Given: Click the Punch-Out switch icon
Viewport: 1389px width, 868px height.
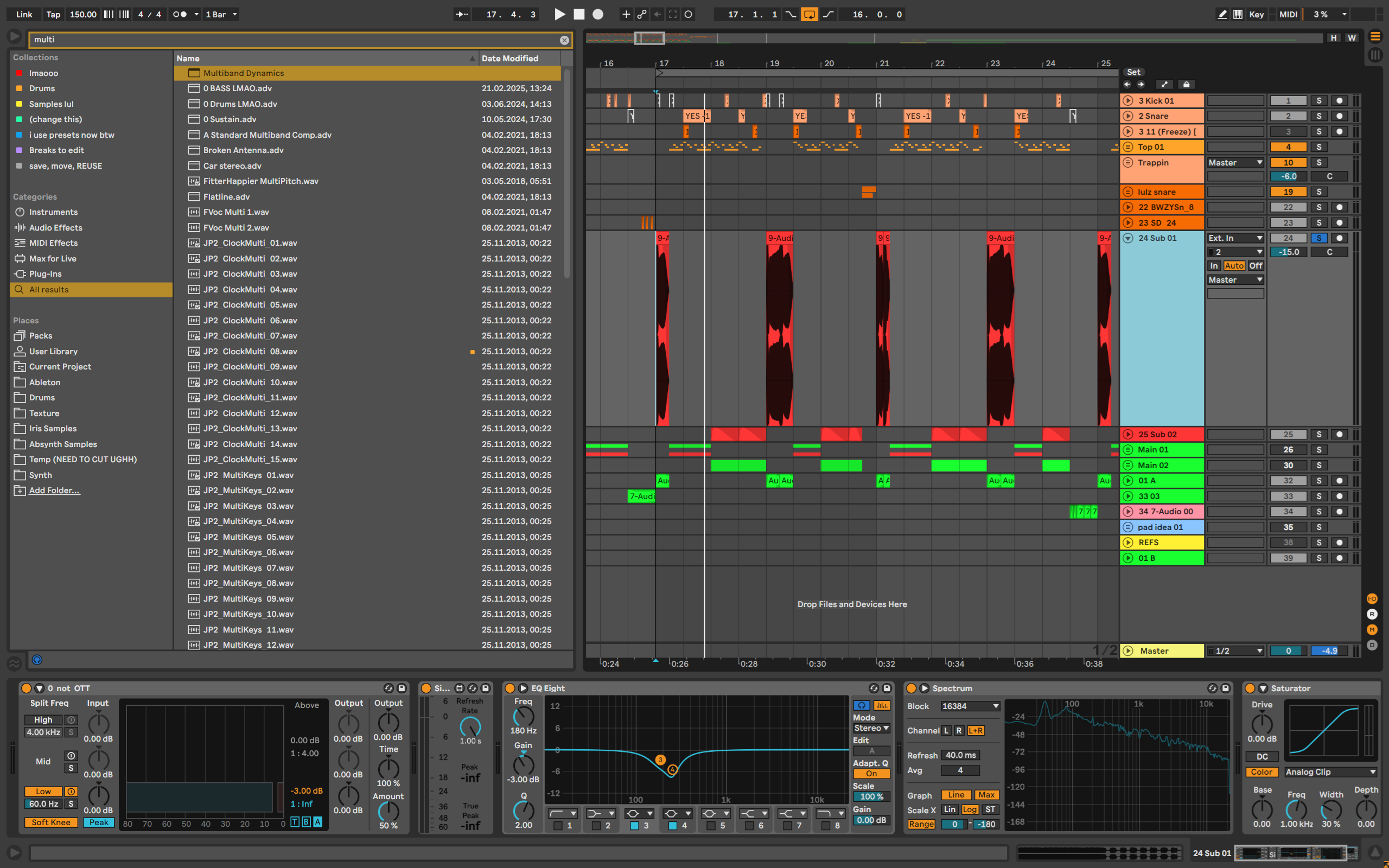Looking at the screenshot, I should click(828, 14).
